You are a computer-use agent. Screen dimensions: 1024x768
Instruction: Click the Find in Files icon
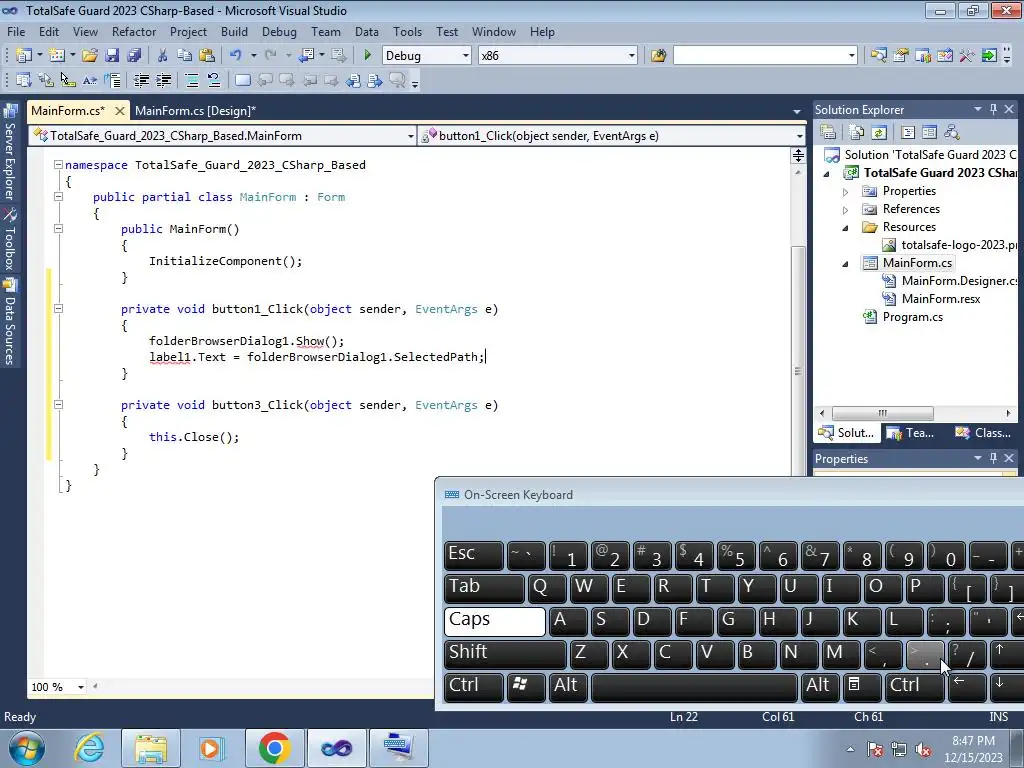[658, 56]
